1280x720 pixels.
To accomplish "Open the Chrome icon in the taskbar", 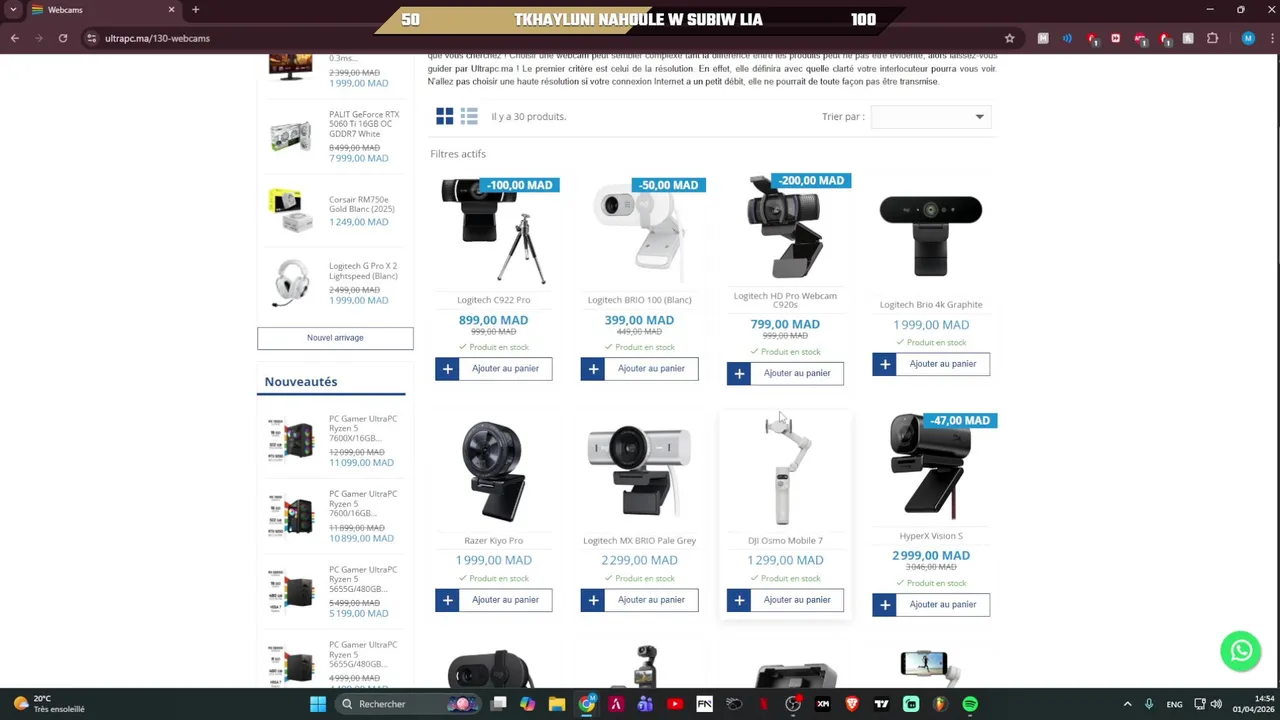I will tap(587, 704).
